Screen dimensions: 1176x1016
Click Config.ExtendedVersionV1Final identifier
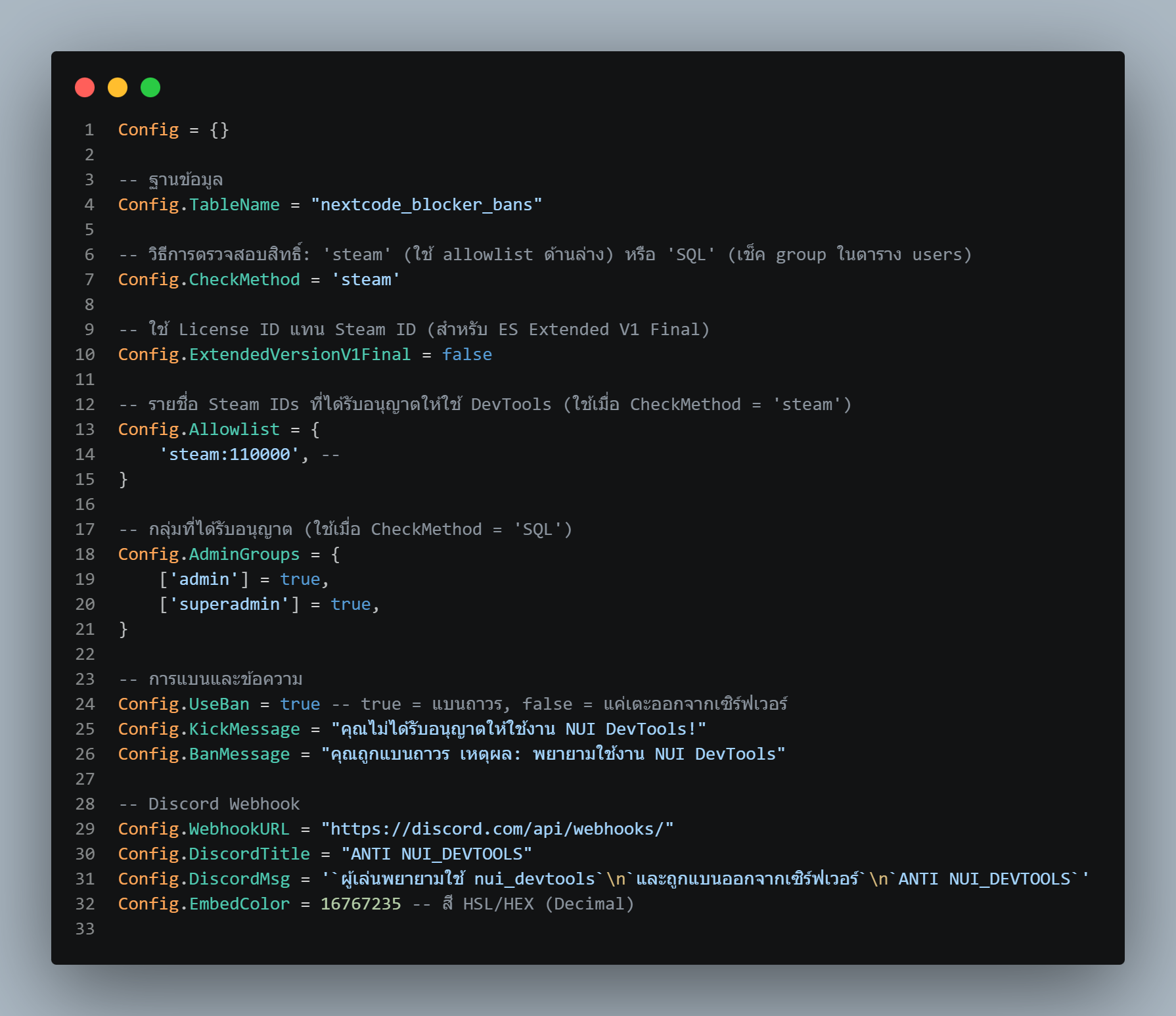264,354
